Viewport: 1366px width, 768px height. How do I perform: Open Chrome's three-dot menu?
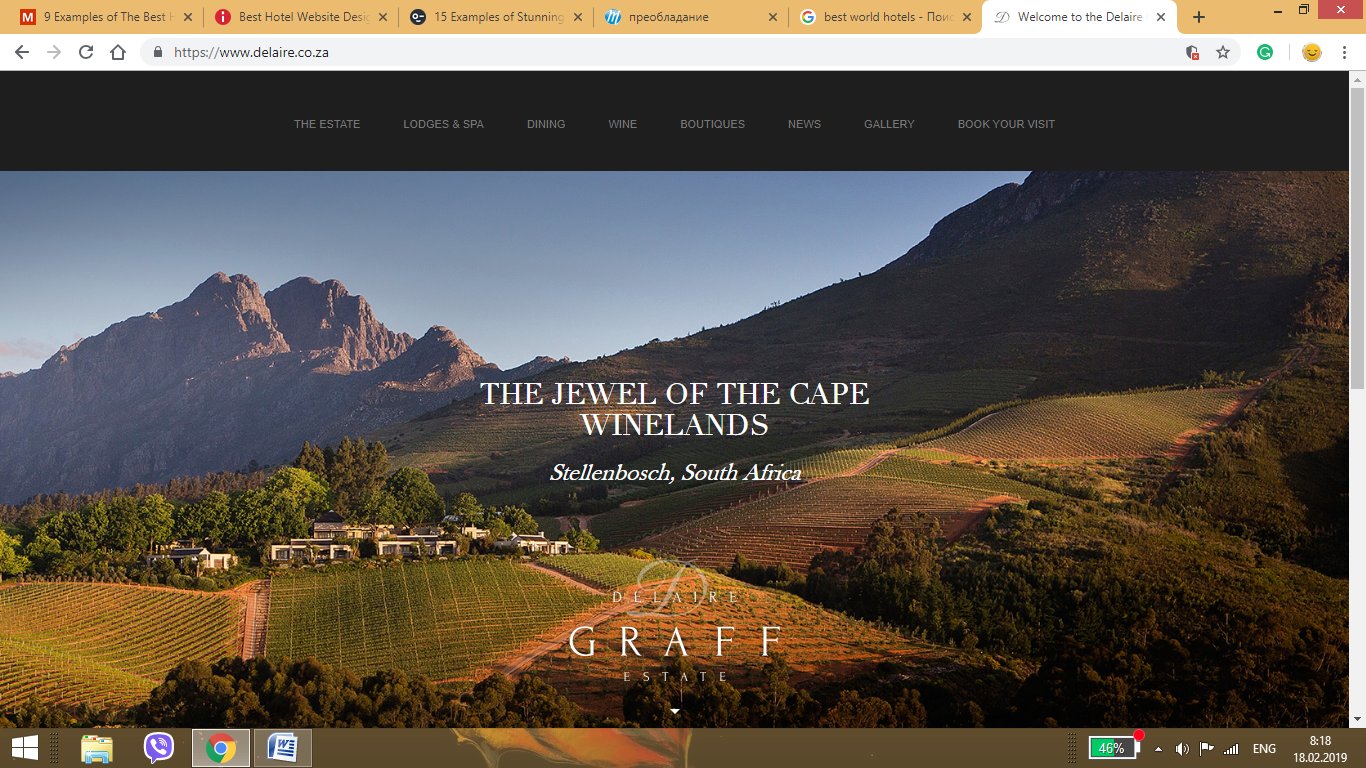coord(1345,53)
